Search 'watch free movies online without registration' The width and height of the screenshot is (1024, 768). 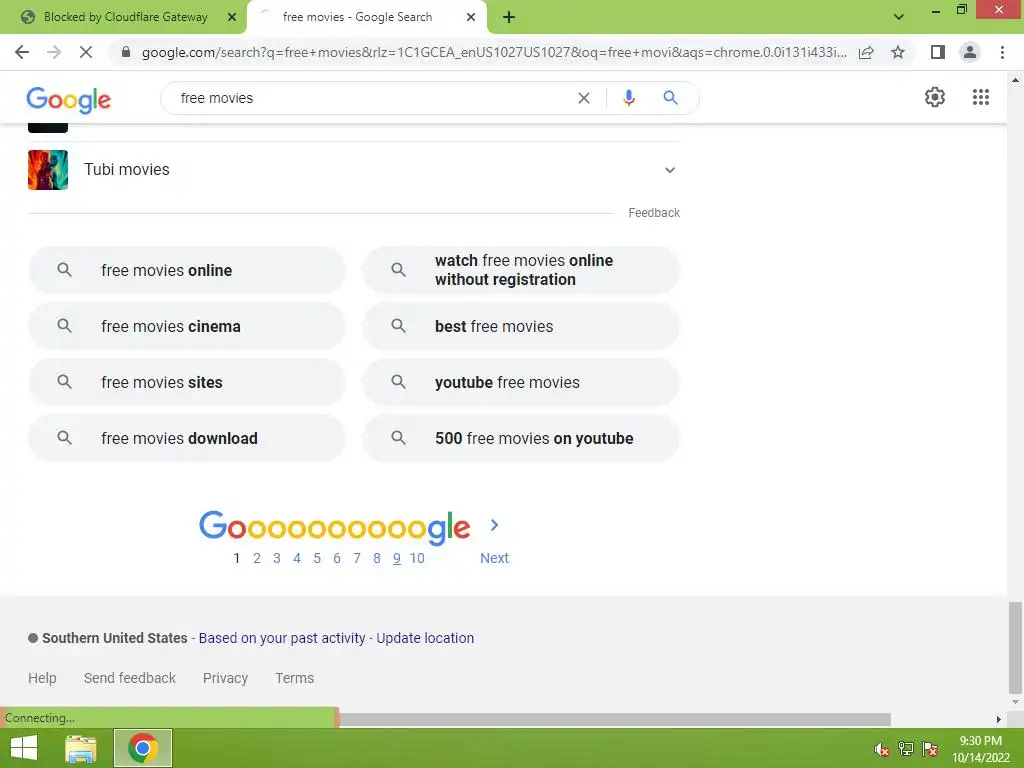tap(521, 270)
